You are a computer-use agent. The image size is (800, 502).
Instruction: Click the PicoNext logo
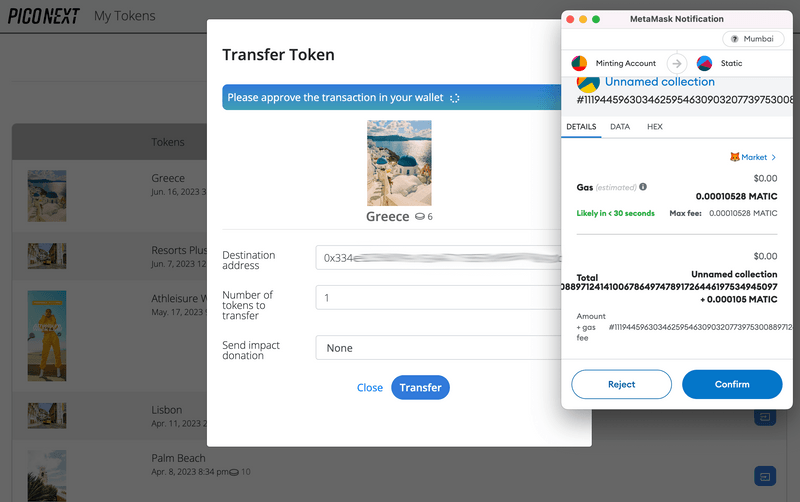click(x=44, y=16)
